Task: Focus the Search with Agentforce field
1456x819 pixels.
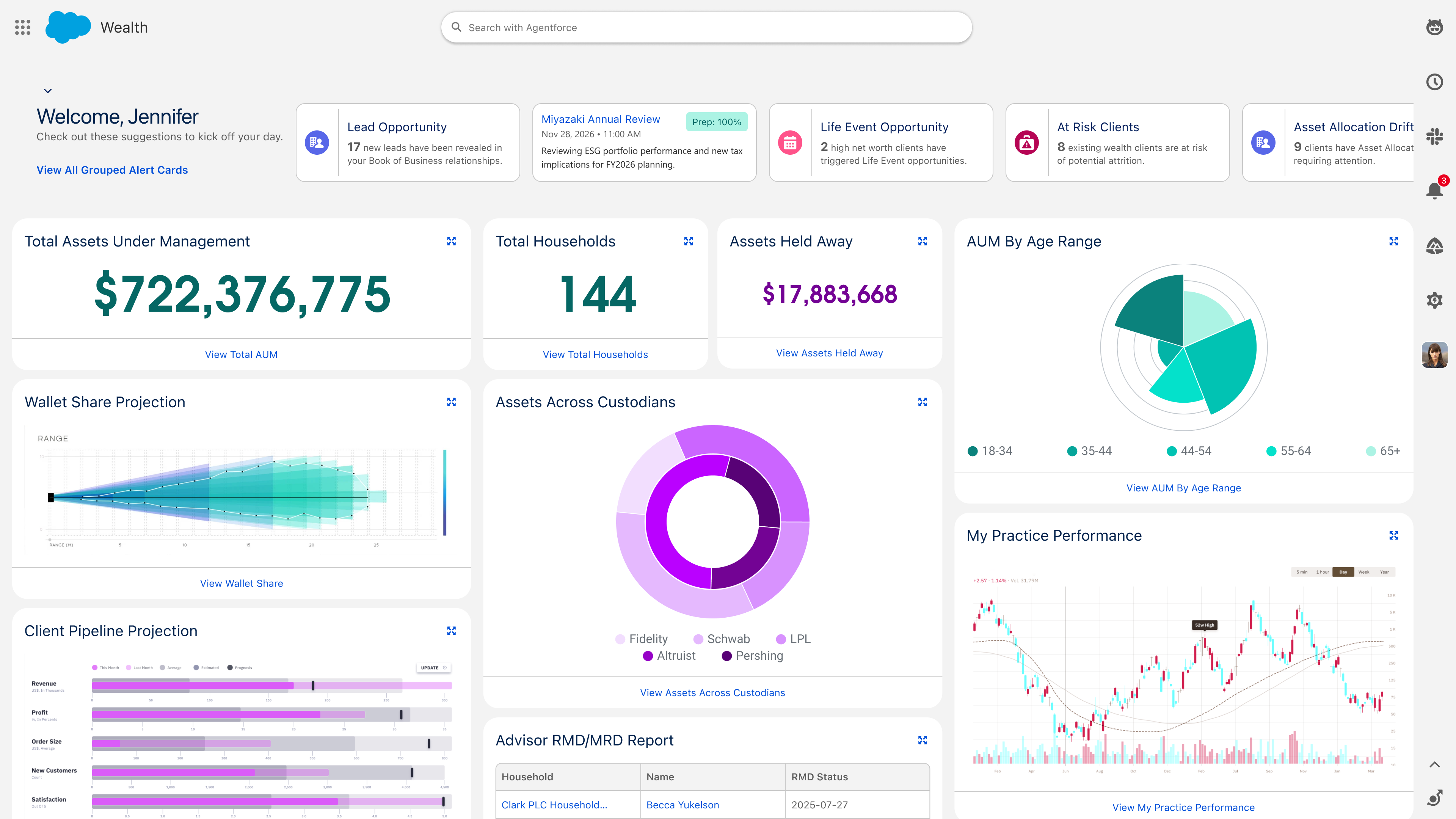Action: 706,27
